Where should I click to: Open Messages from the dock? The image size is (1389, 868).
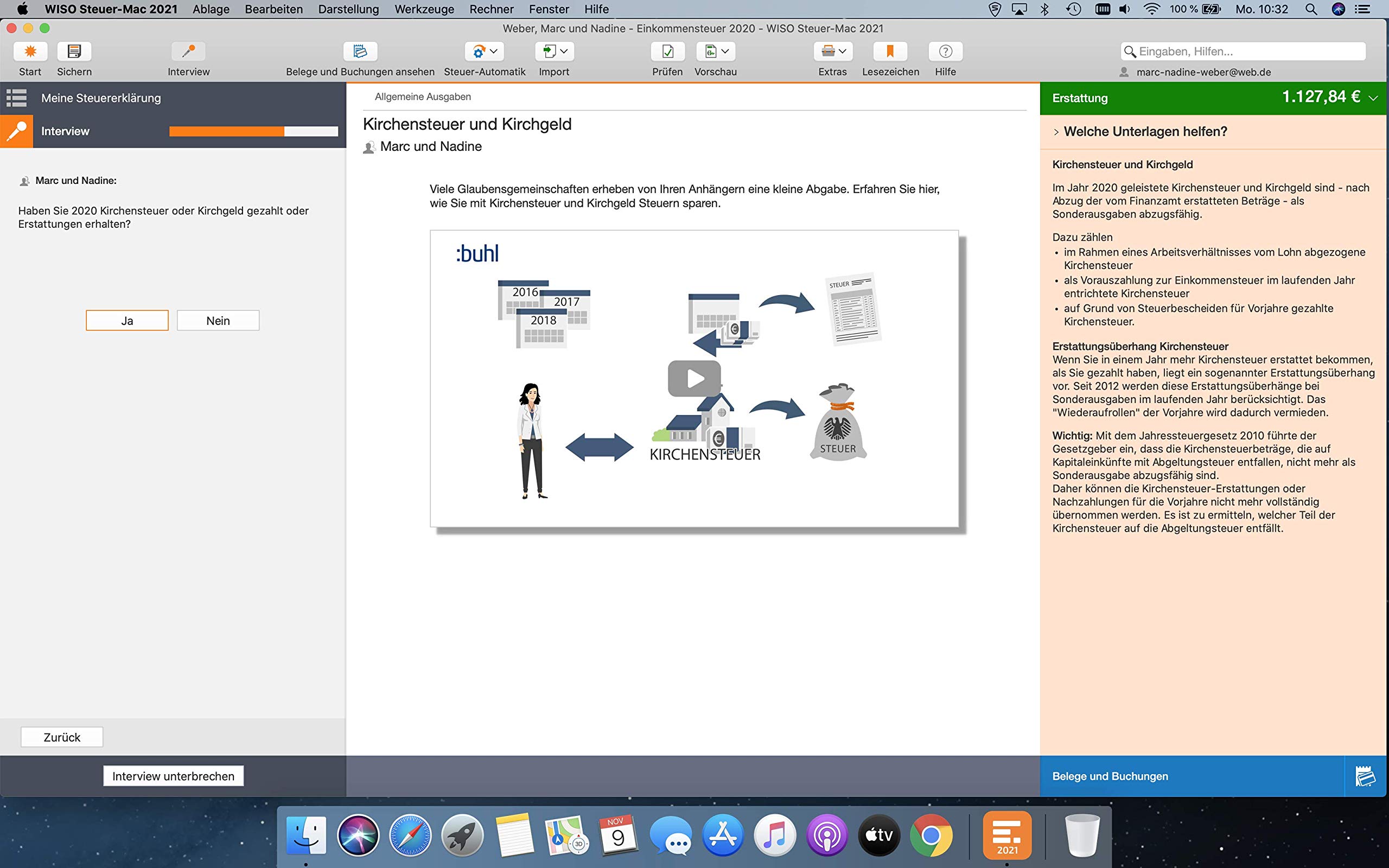tap(671, 835)
